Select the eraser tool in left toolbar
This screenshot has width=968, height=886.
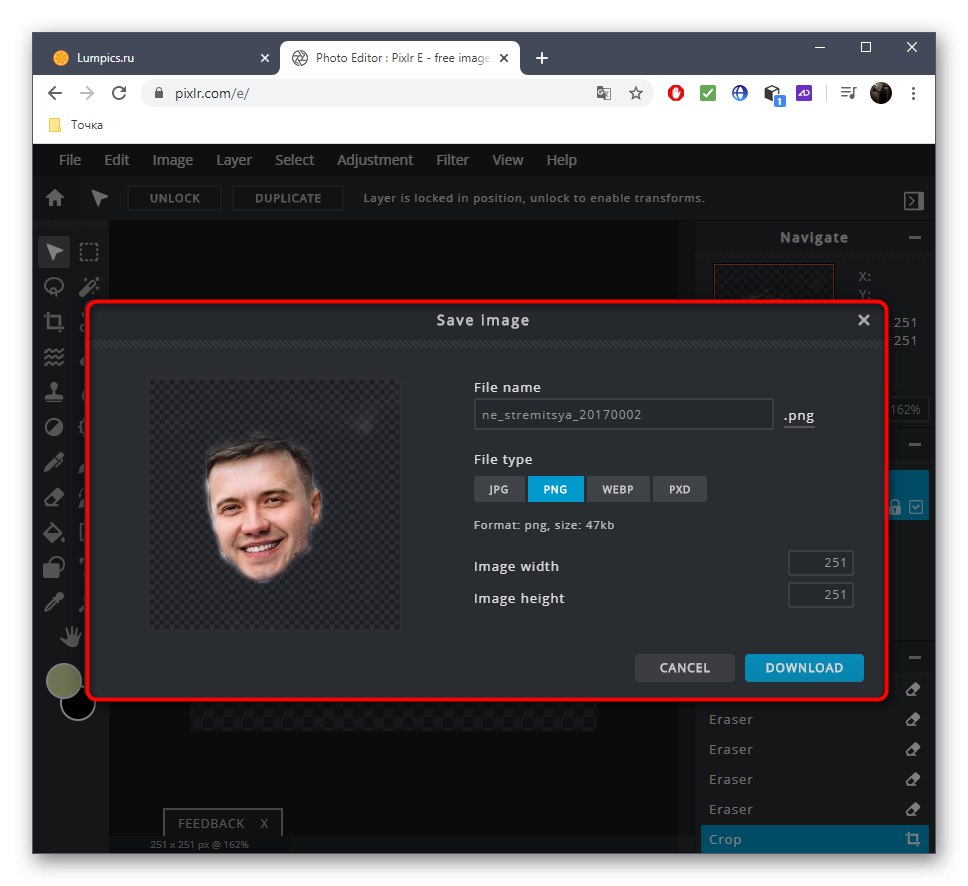(54, 497)
